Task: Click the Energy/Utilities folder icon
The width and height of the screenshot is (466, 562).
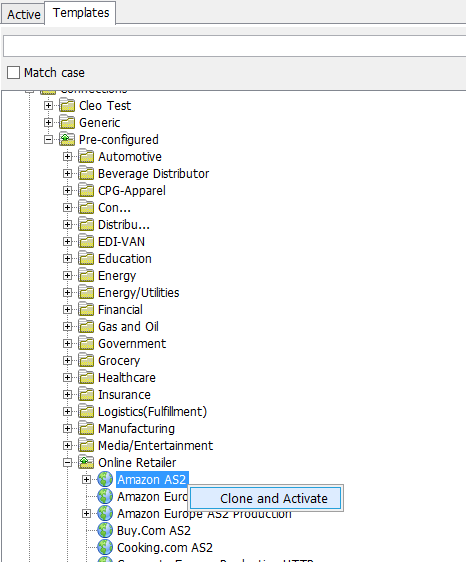Action: (x=86, y=292)
